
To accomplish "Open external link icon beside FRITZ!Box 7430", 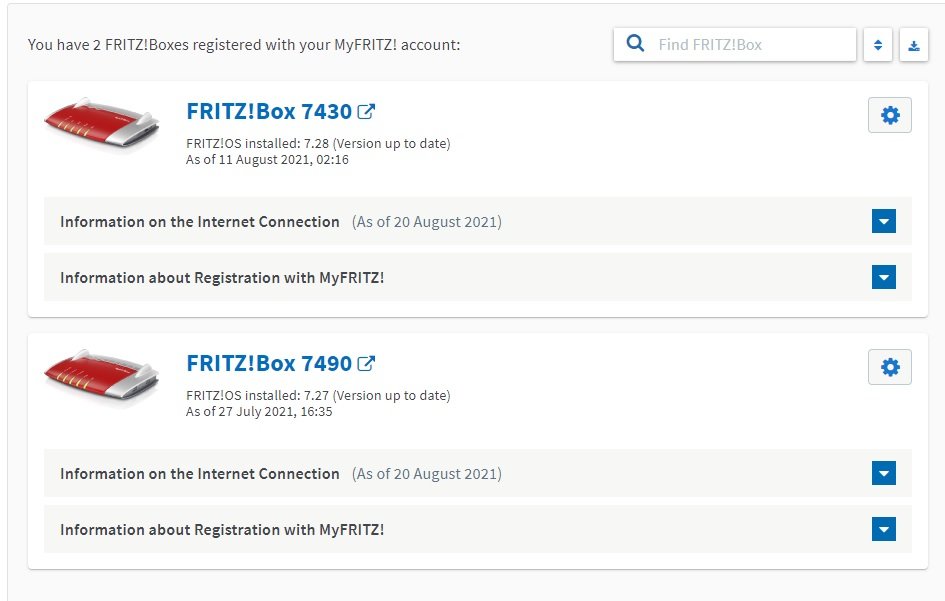I will pos(366,112).
